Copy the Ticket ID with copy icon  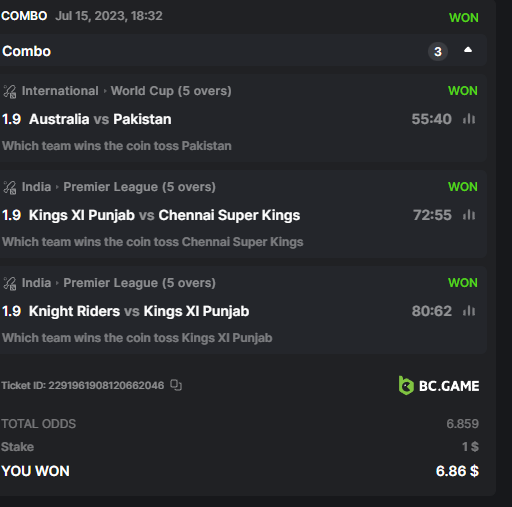(176, 385)
